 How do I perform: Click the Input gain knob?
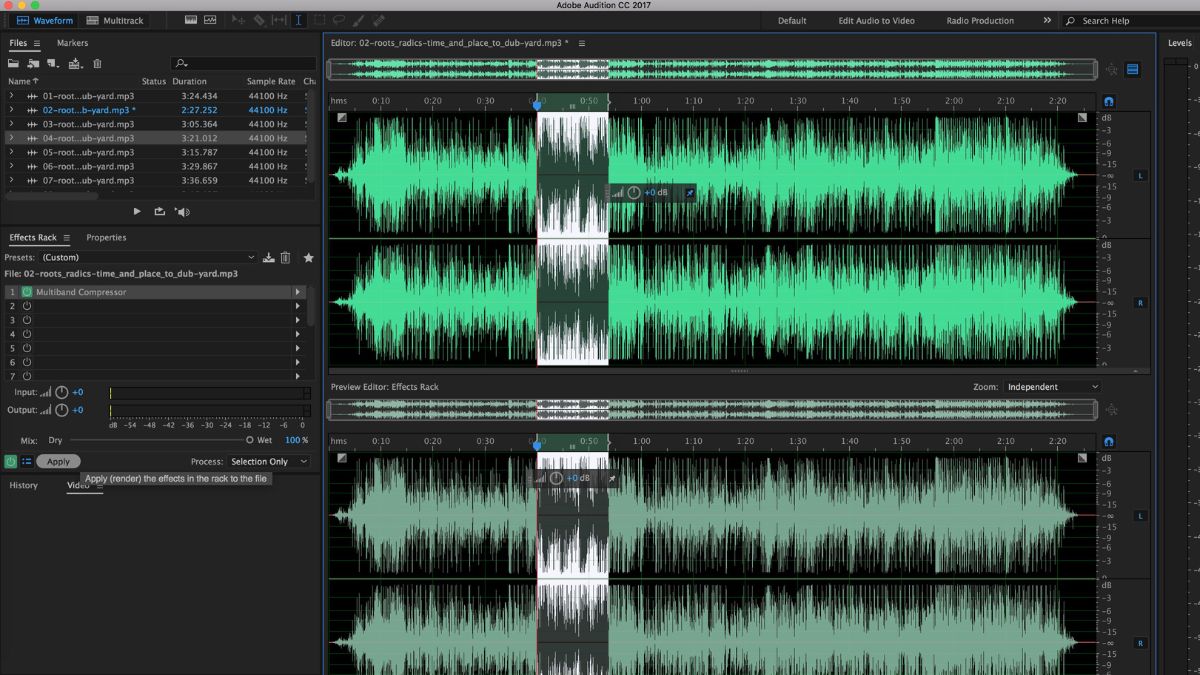tap(62, 393)
